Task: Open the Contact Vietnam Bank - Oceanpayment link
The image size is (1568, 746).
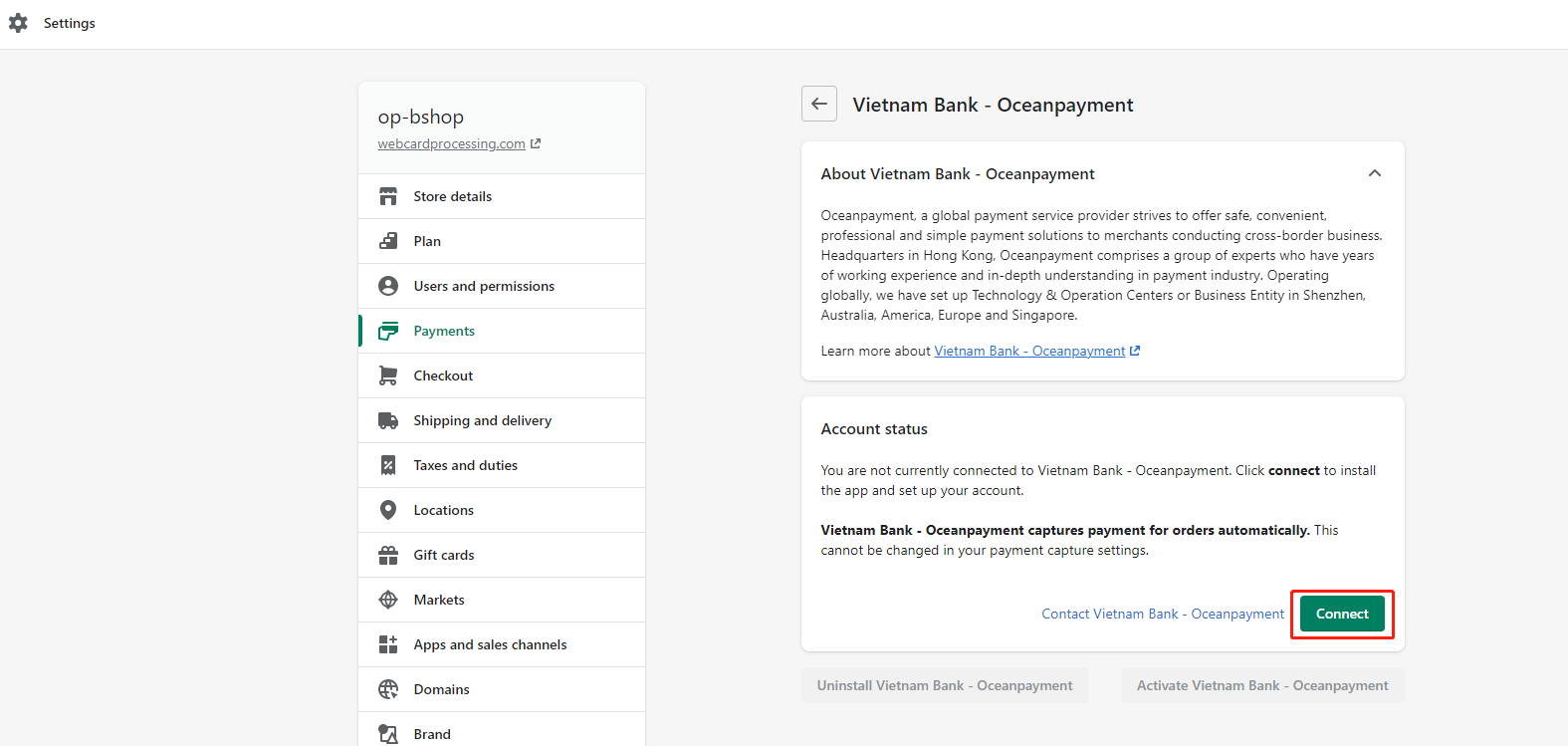Action: 1162,614
